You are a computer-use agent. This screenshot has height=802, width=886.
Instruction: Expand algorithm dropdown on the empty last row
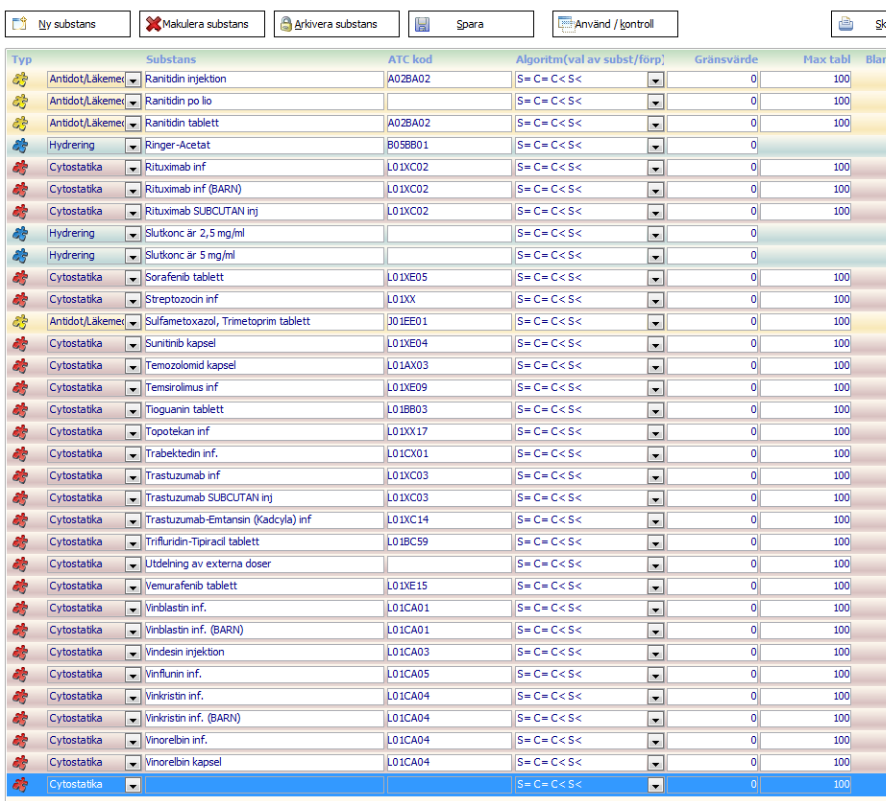[x=655, y=785]
